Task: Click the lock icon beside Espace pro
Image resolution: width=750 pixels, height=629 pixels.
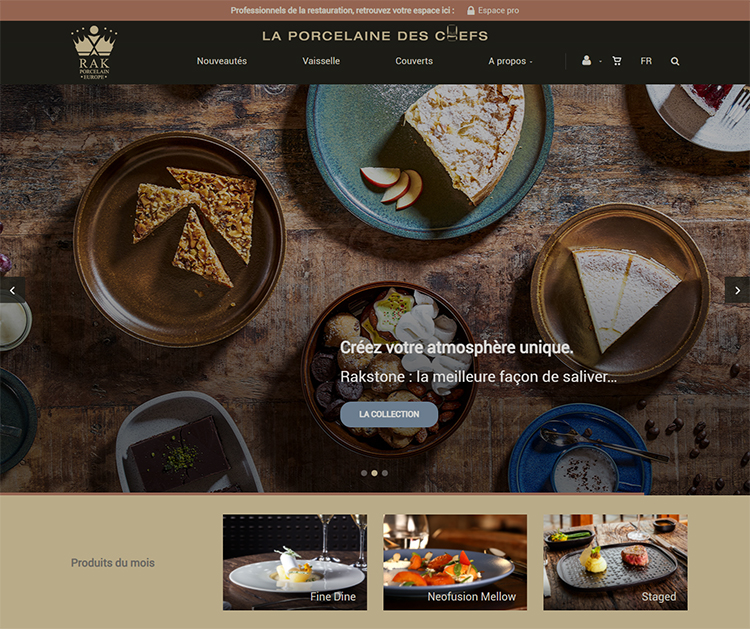Action: (x=471, y=11)
